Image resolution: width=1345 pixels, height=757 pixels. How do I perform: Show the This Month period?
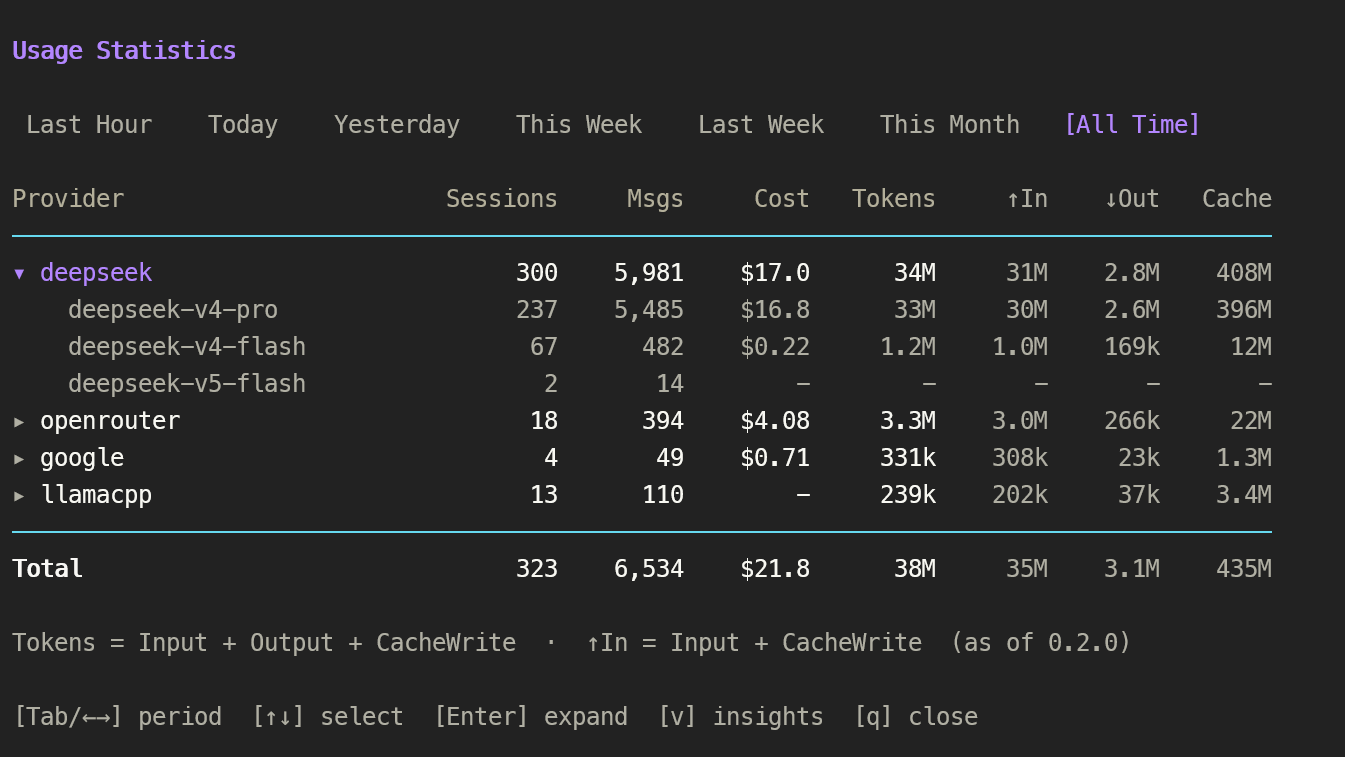tap(950, 125)
